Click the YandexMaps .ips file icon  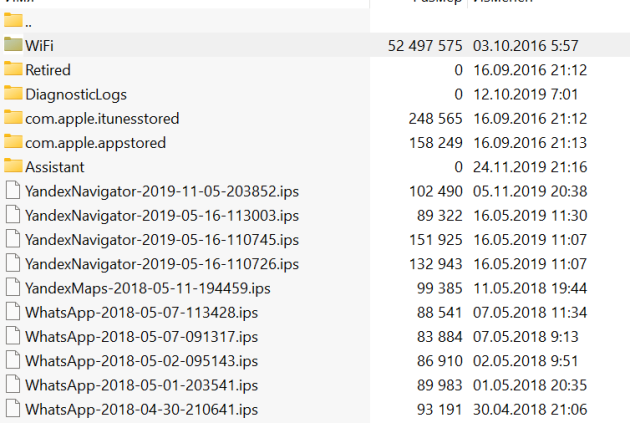tap(13, 288)
